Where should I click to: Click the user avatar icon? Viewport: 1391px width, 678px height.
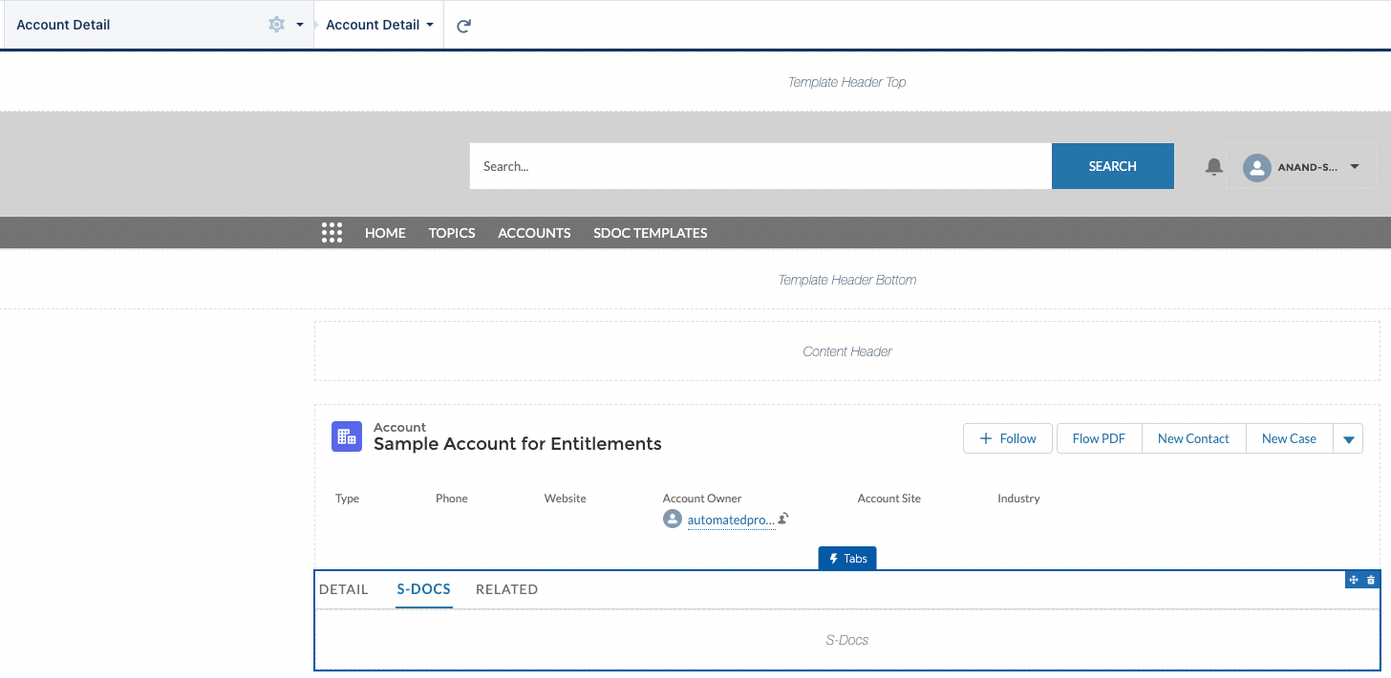pos(1257,167)
